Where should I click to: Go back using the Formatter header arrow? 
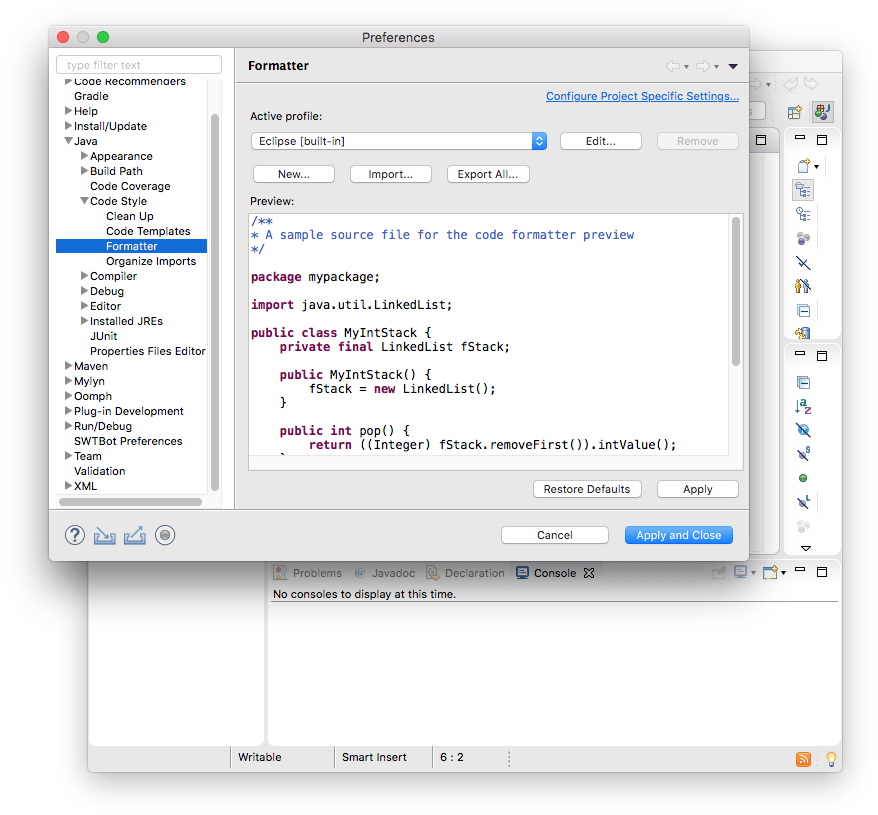(x=672, y=66)
